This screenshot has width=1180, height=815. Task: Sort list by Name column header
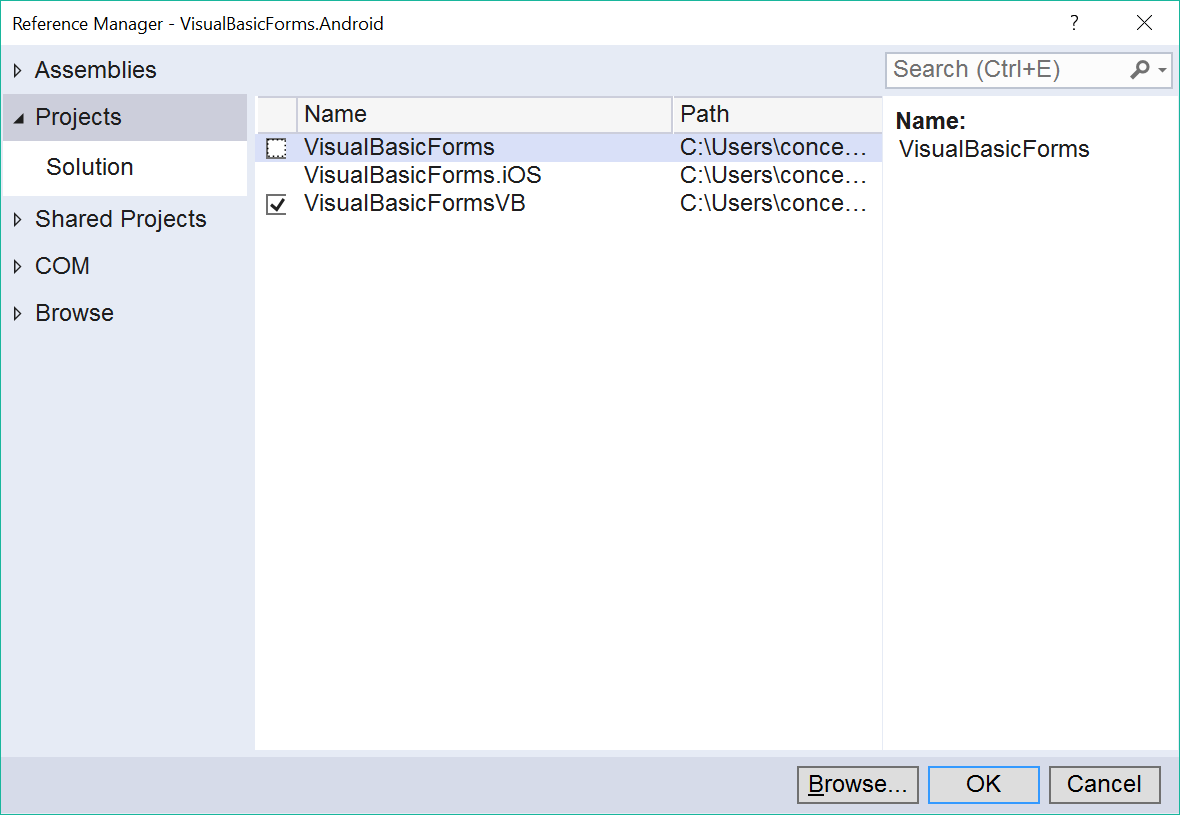coord(485,114)
